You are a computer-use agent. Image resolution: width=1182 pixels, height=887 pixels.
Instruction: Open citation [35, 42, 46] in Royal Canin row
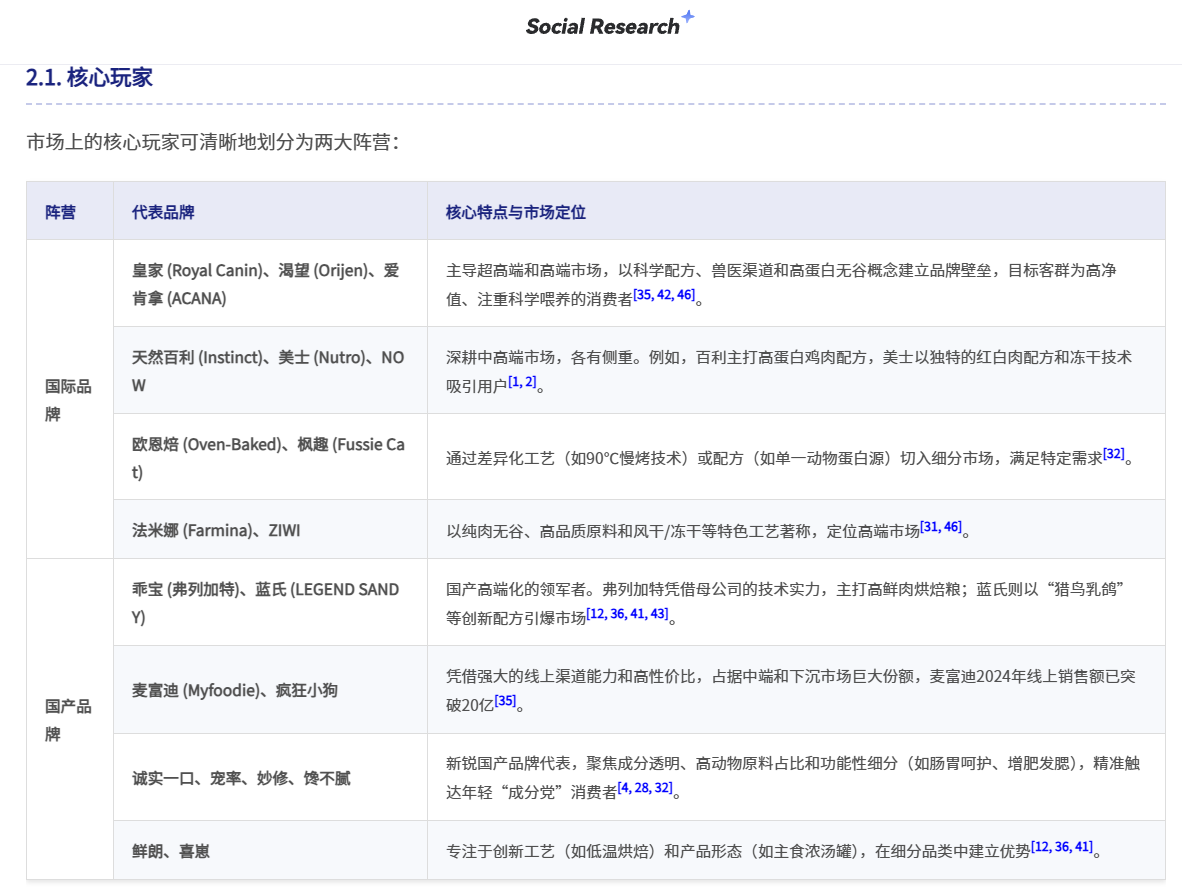click(x=664, y=295)
